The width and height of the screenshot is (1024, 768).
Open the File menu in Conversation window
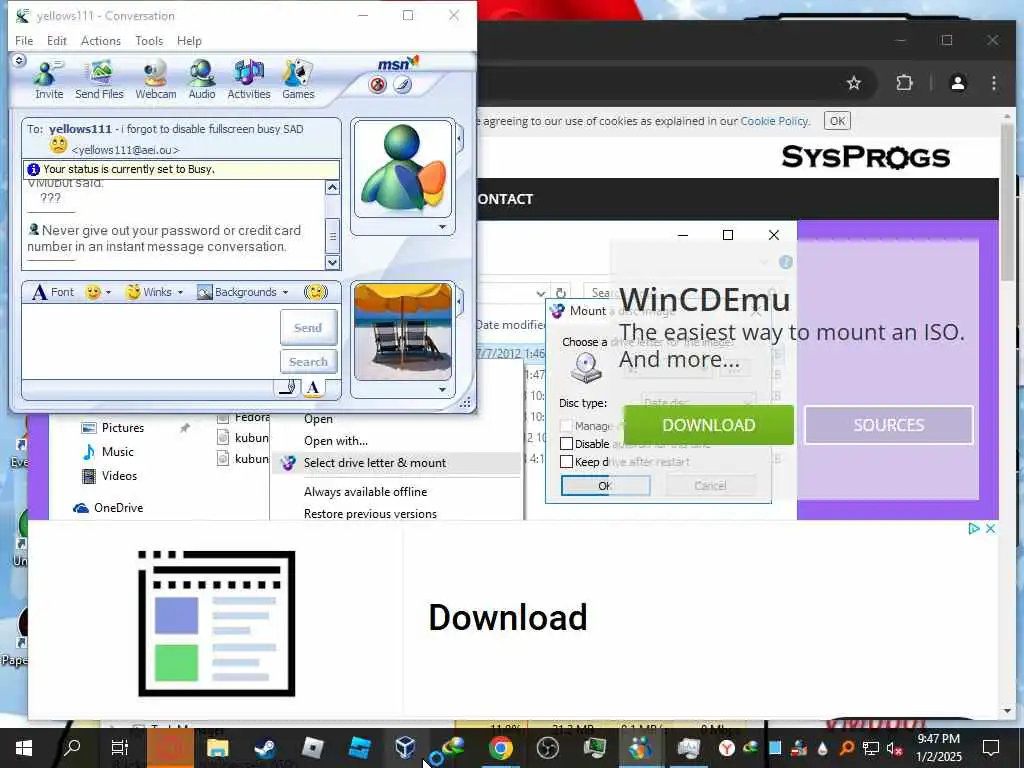point(24,40)
